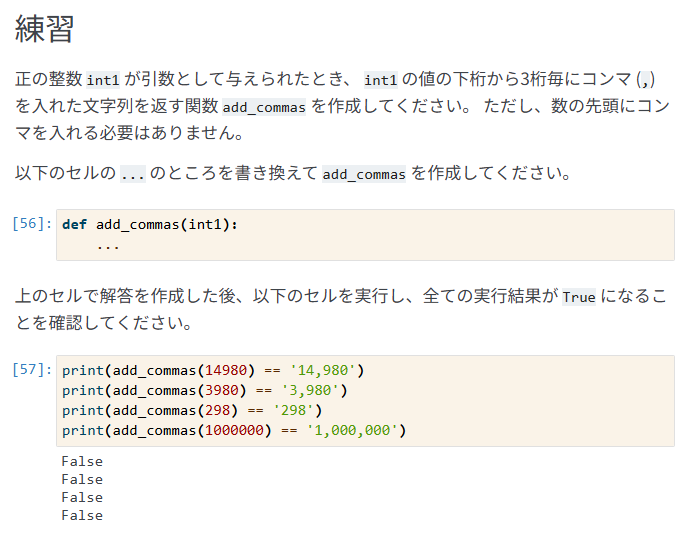Click the inline comma code in first paragraph
The height and width of the screenshot is (543, 693).
click(x=647, y=80)
